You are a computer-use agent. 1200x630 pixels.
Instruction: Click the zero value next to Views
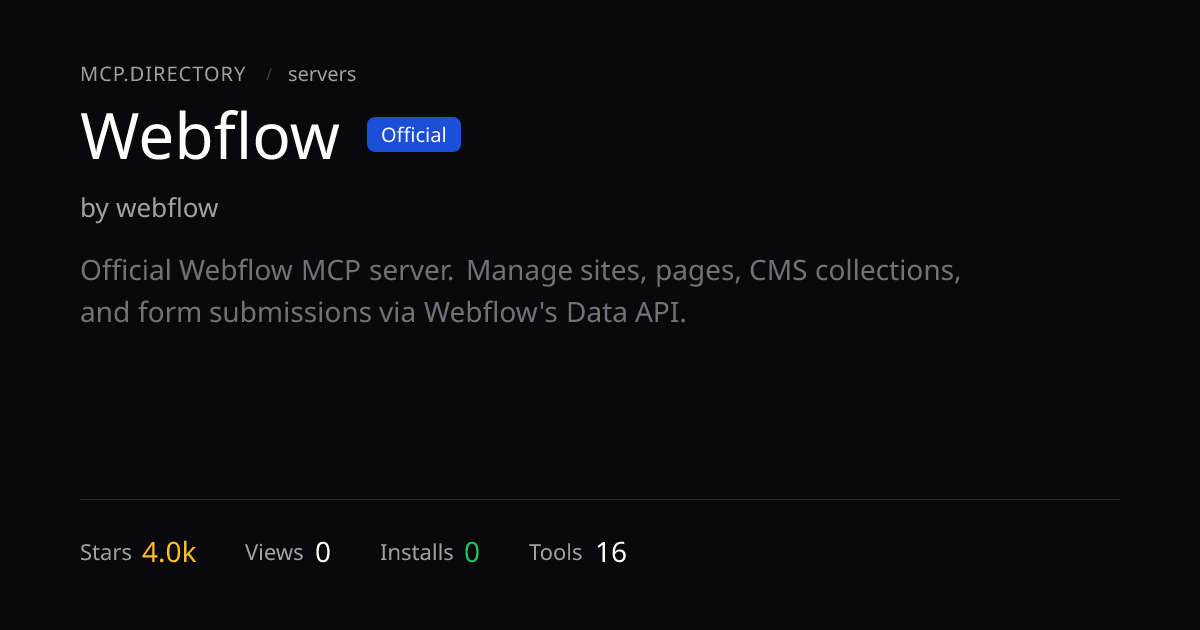click(x=323, y=552)
